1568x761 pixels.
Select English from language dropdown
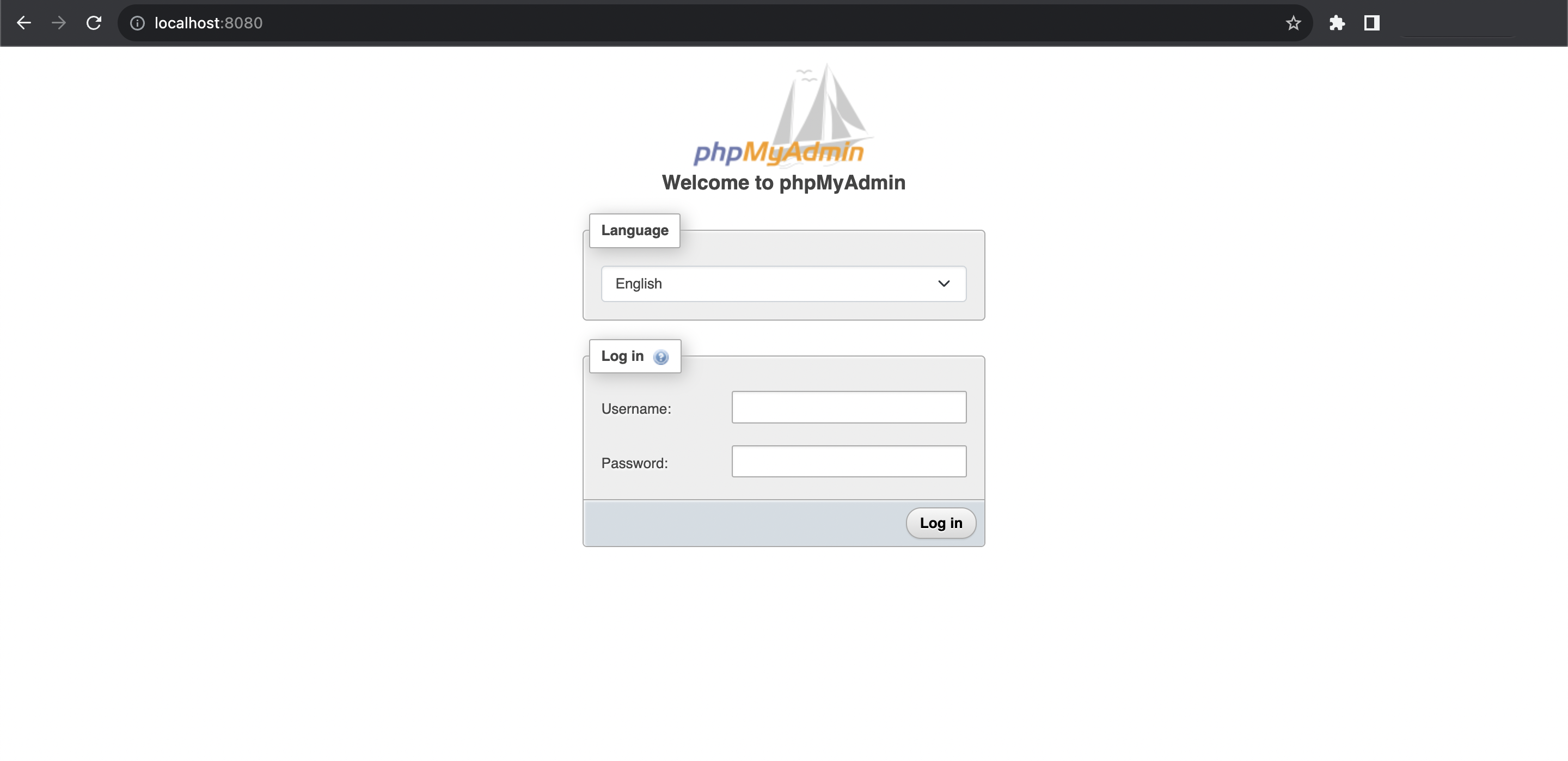[x=784, y=283]
